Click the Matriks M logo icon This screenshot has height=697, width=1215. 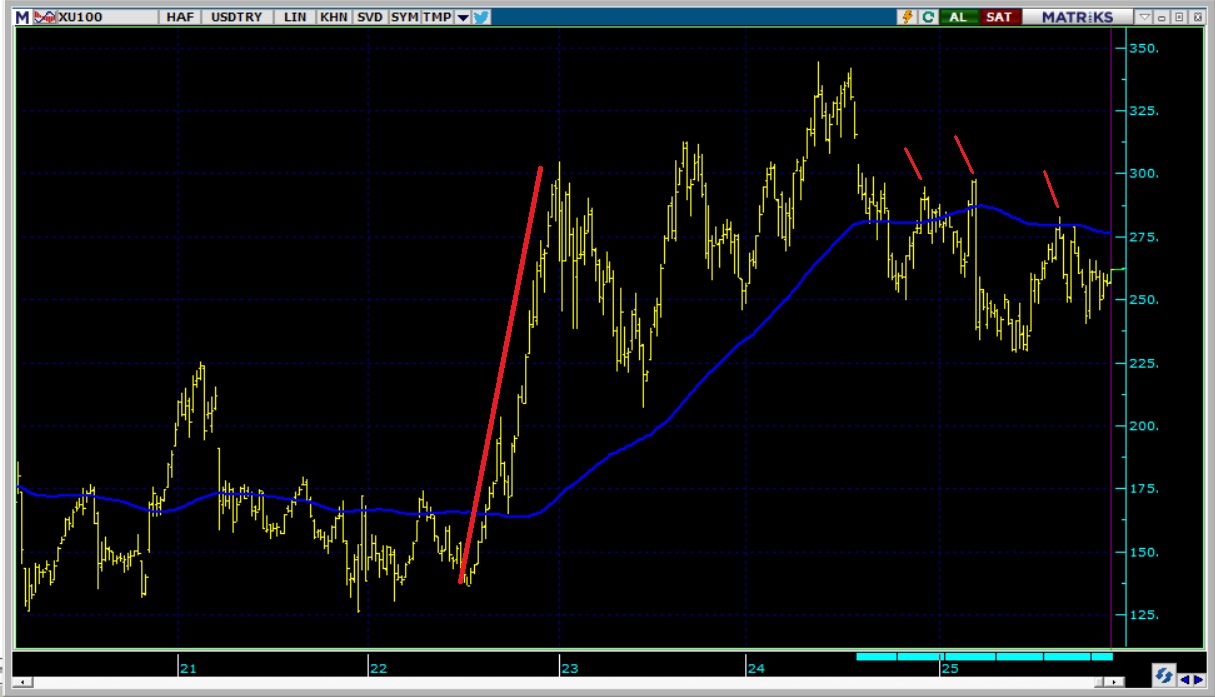coord(22,17)
